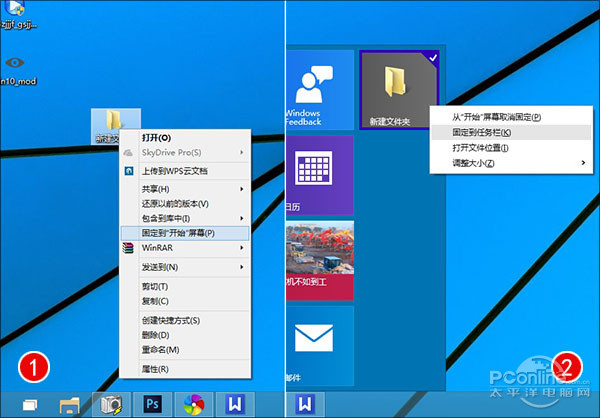
Task: Expand the 共享(H) submenu arrow
Action: point(241,189)
